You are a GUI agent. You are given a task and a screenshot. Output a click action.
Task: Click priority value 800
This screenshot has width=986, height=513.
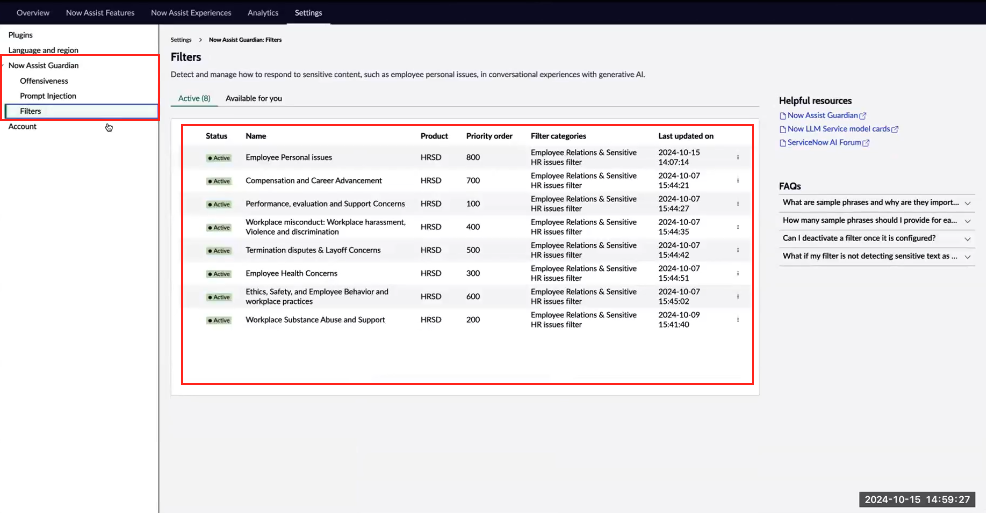point(473,157)
